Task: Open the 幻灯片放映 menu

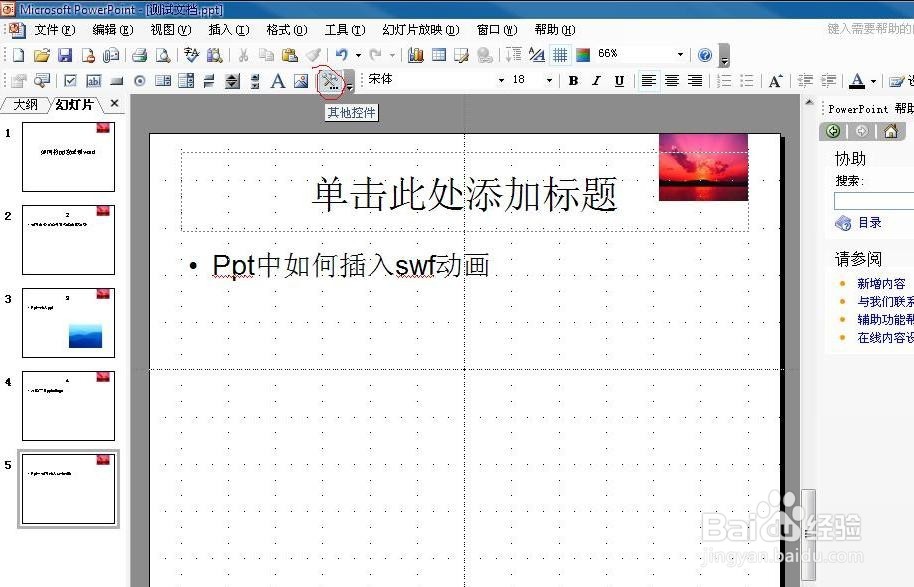Action: (x=420, y=29)
